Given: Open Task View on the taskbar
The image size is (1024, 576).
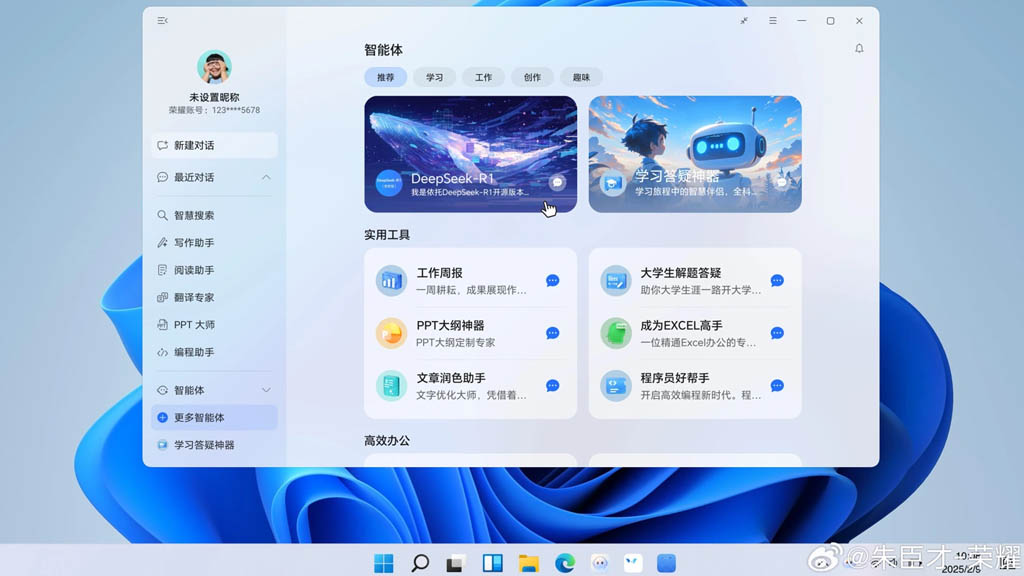Looking at the screenshot, I should click(456, 563).
